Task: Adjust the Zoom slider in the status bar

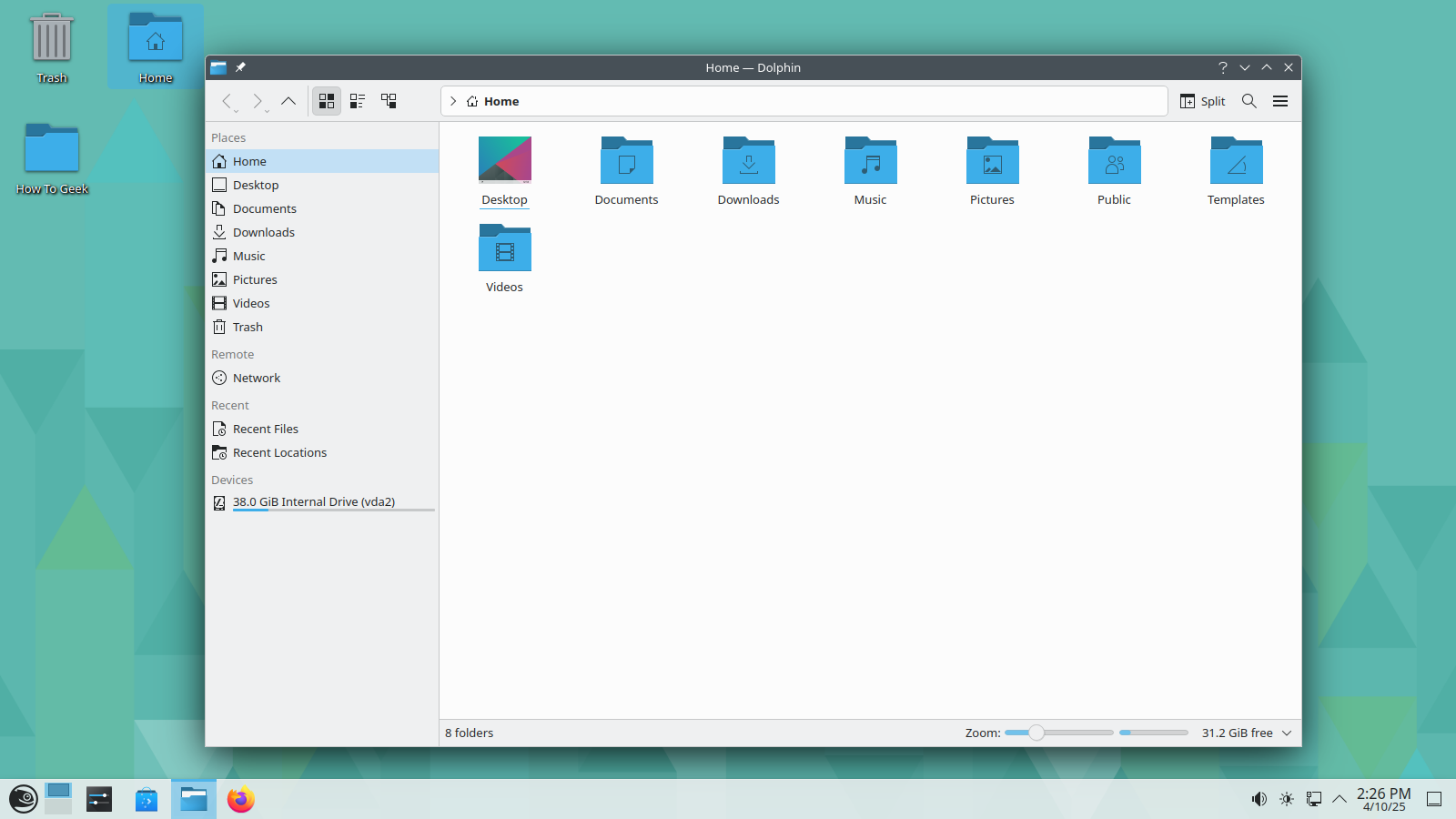Action: (1037, 733)
